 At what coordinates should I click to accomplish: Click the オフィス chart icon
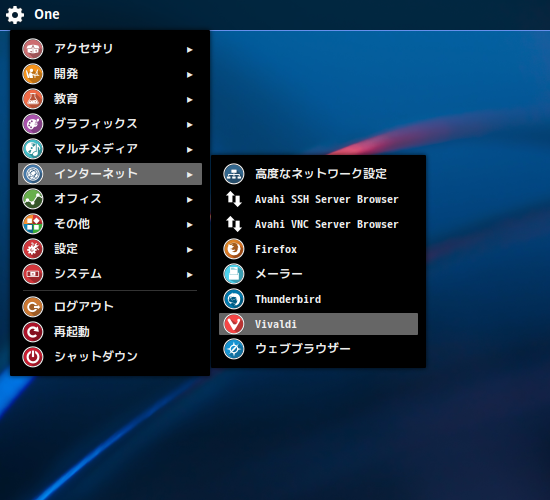coord(33,199)
